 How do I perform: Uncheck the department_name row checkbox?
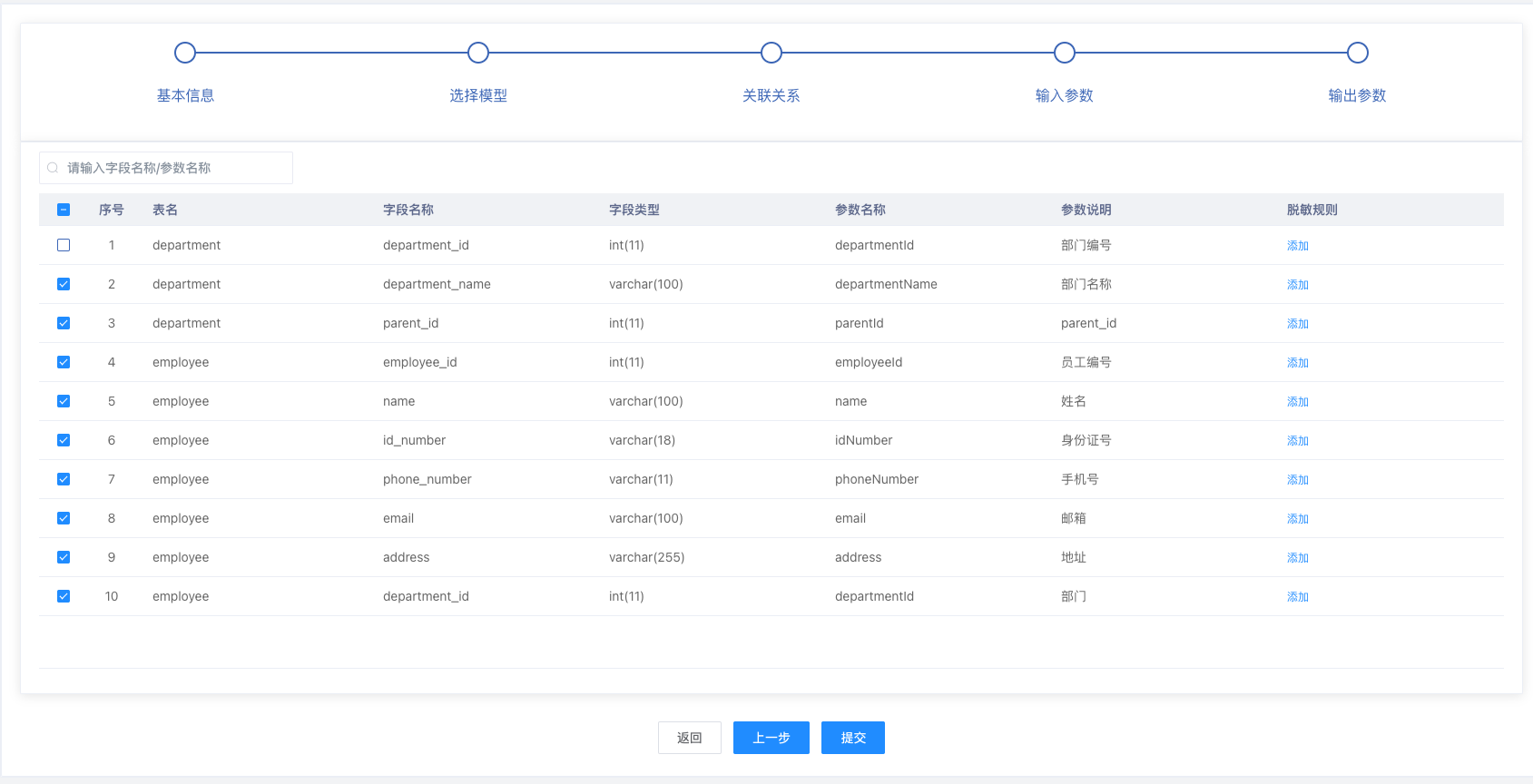coord(64,284)
